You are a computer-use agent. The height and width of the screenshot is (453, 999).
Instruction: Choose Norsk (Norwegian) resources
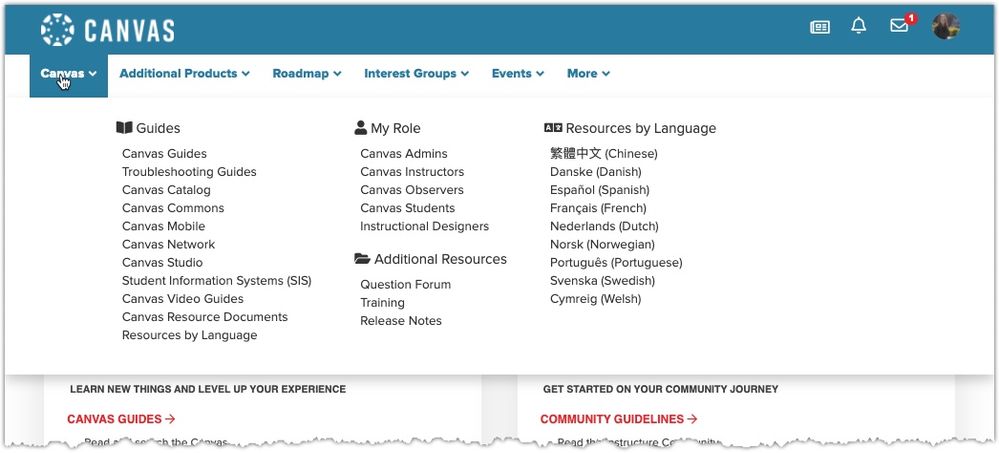coord(603,245)
